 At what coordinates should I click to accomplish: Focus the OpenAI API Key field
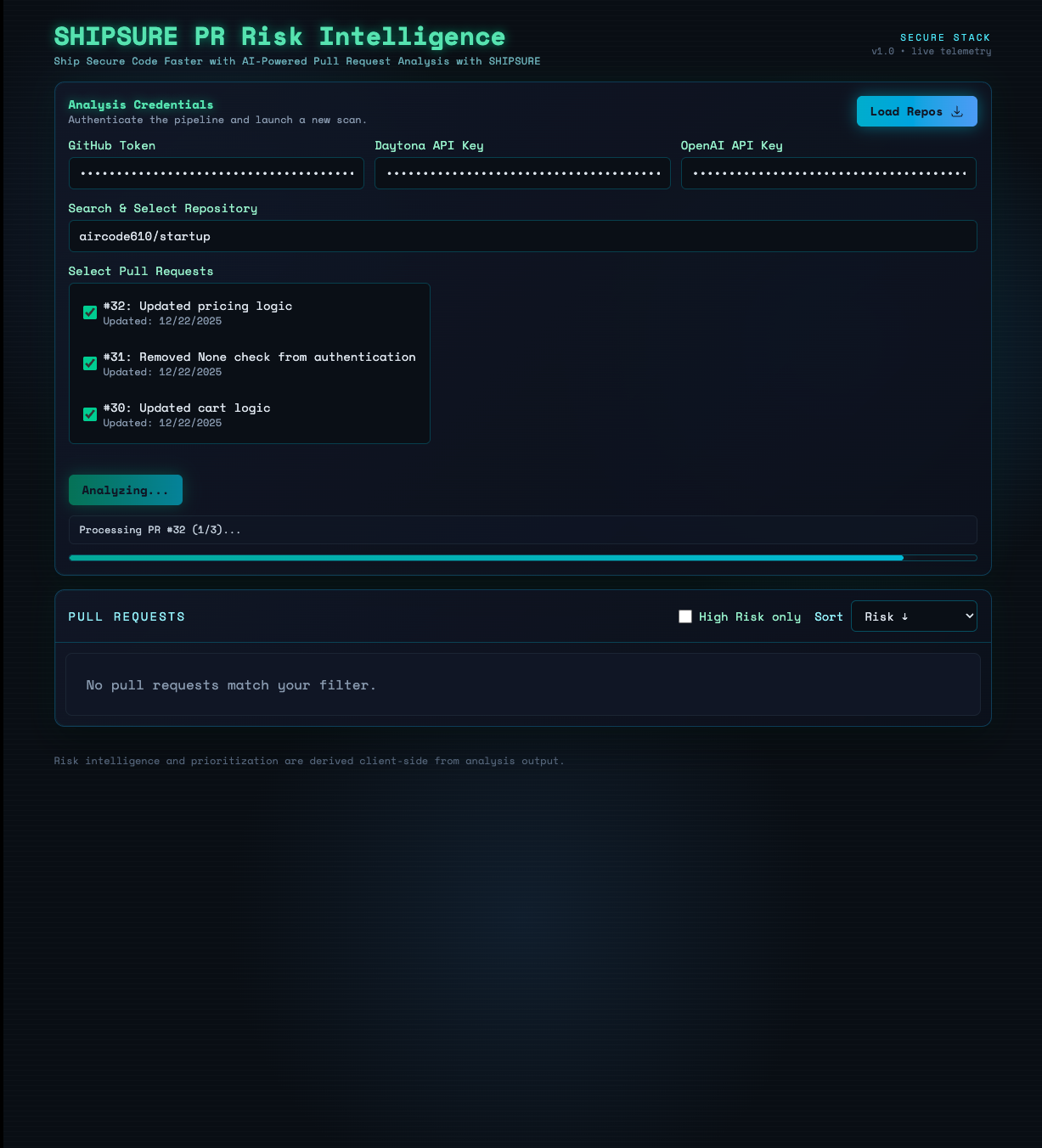click(829, 173)
